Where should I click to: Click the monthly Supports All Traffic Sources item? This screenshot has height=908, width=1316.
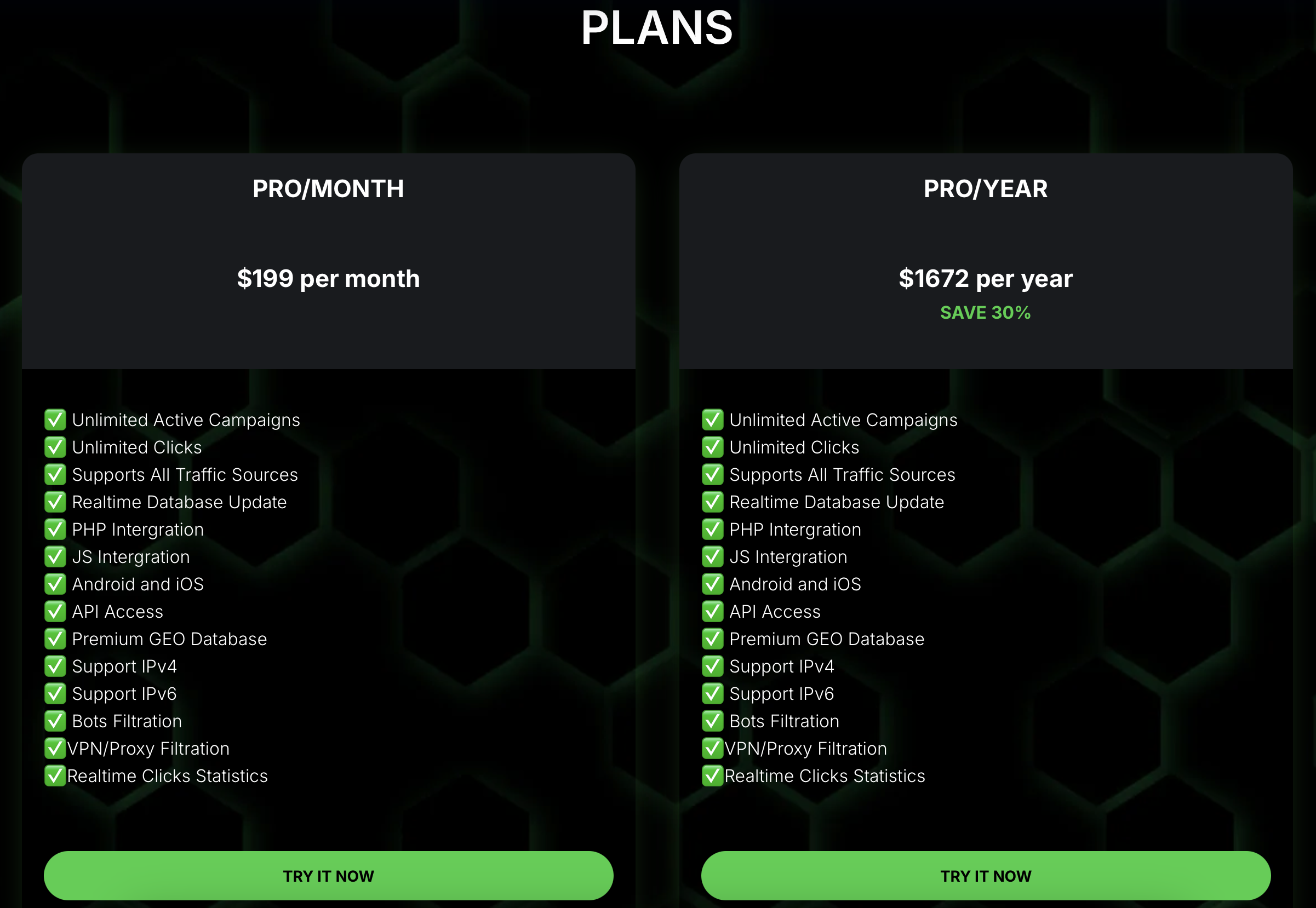coord(185,474)
